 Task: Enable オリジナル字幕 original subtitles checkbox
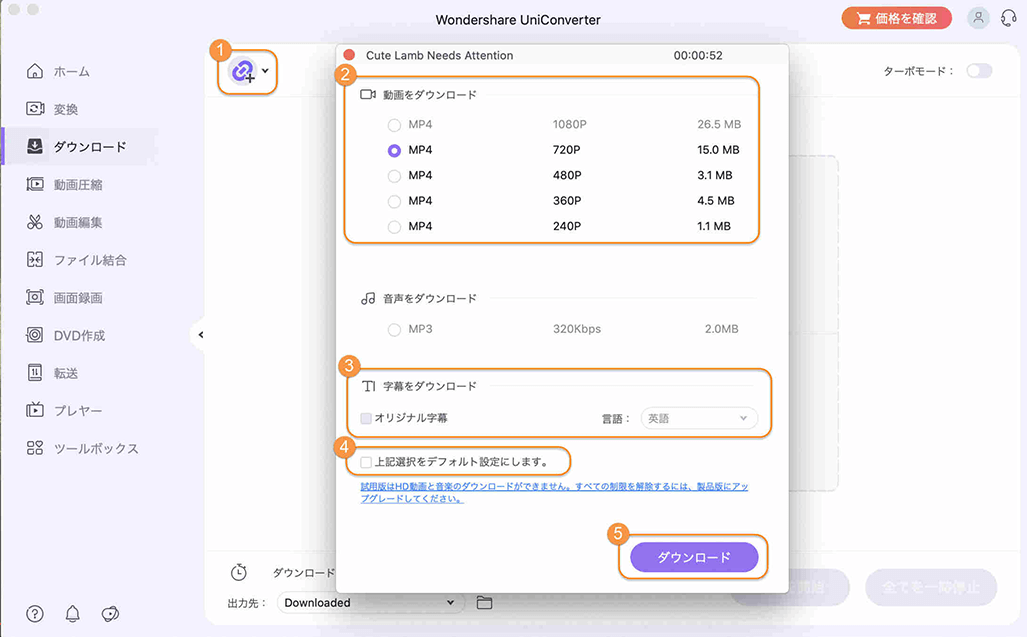pyautogui.click(x=366, y=418)
